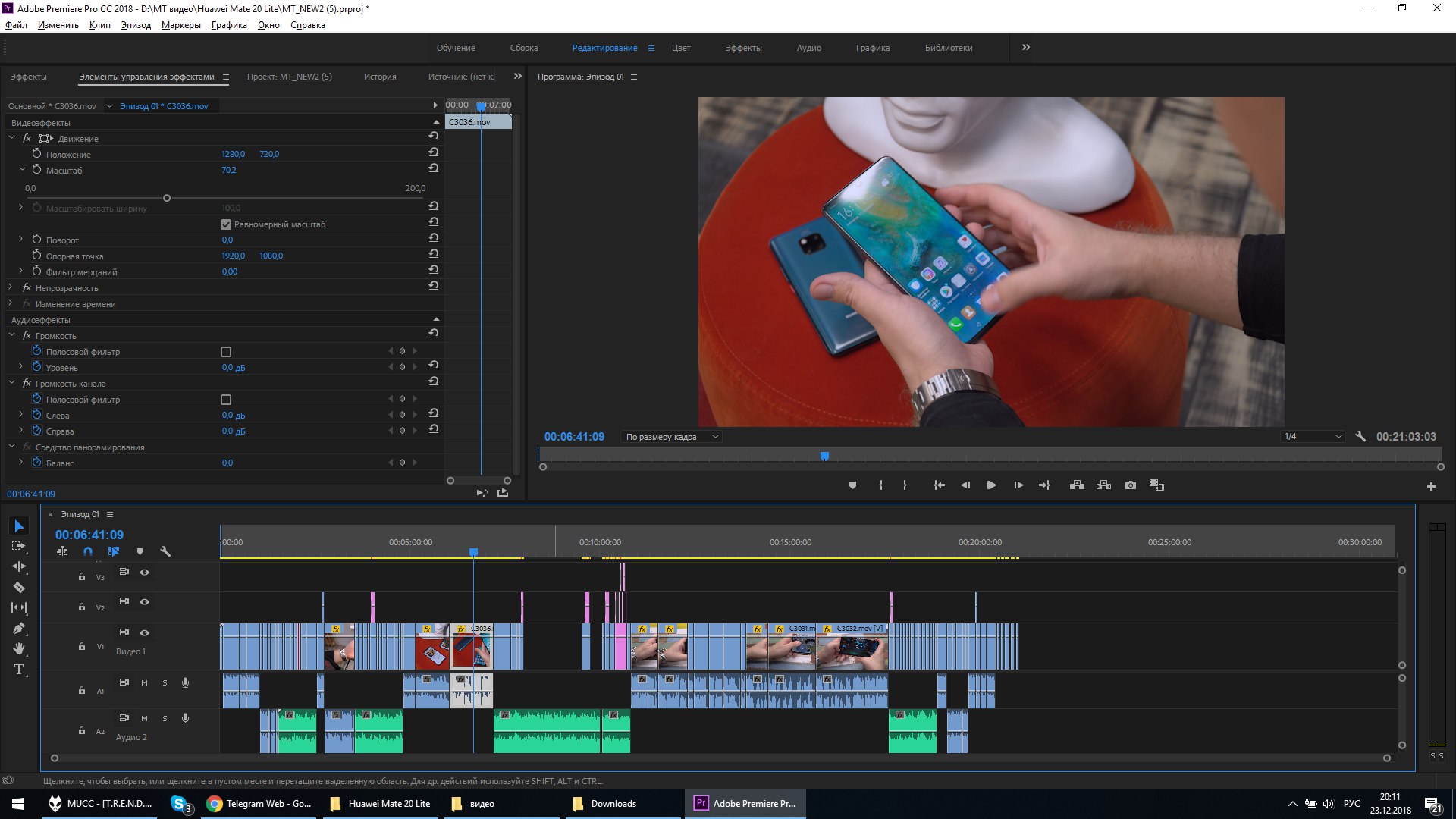Image resolution: width=1456 pixels, height=819 pixels.
Task: Open timeline display settings wrench
Action: click(x=165, y=552)
